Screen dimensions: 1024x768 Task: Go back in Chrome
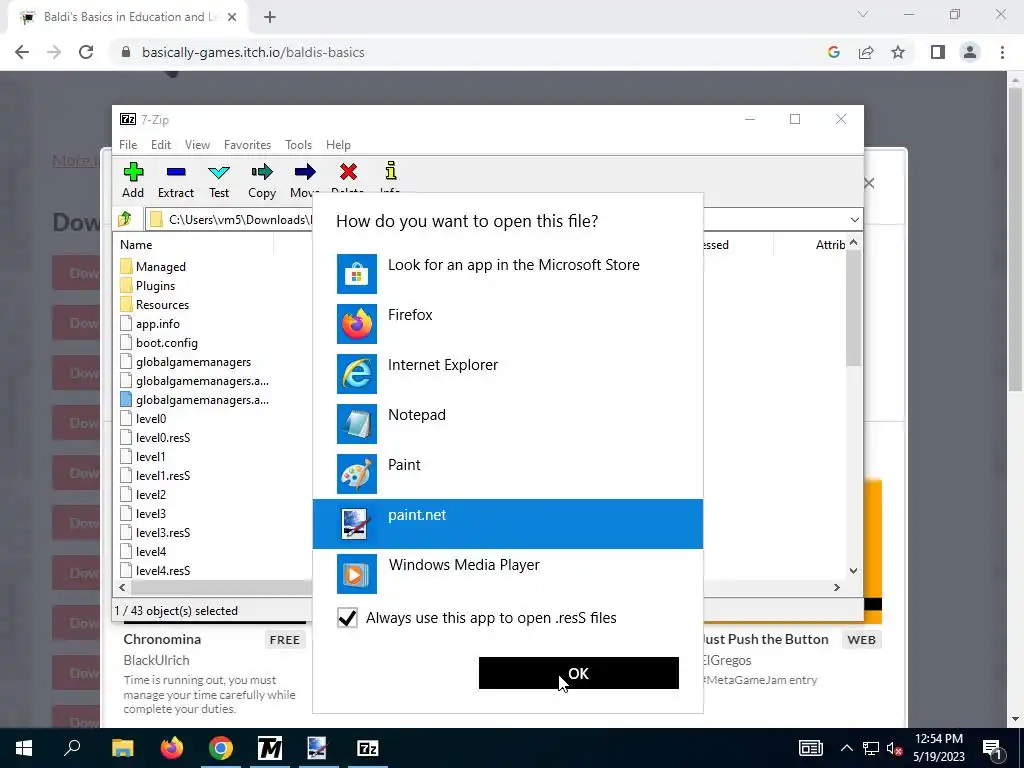pyautogui.click(x=22, y=52)
